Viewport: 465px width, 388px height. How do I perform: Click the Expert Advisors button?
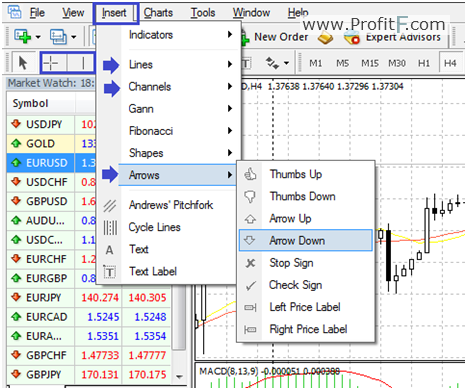click(x=393, y=38)
